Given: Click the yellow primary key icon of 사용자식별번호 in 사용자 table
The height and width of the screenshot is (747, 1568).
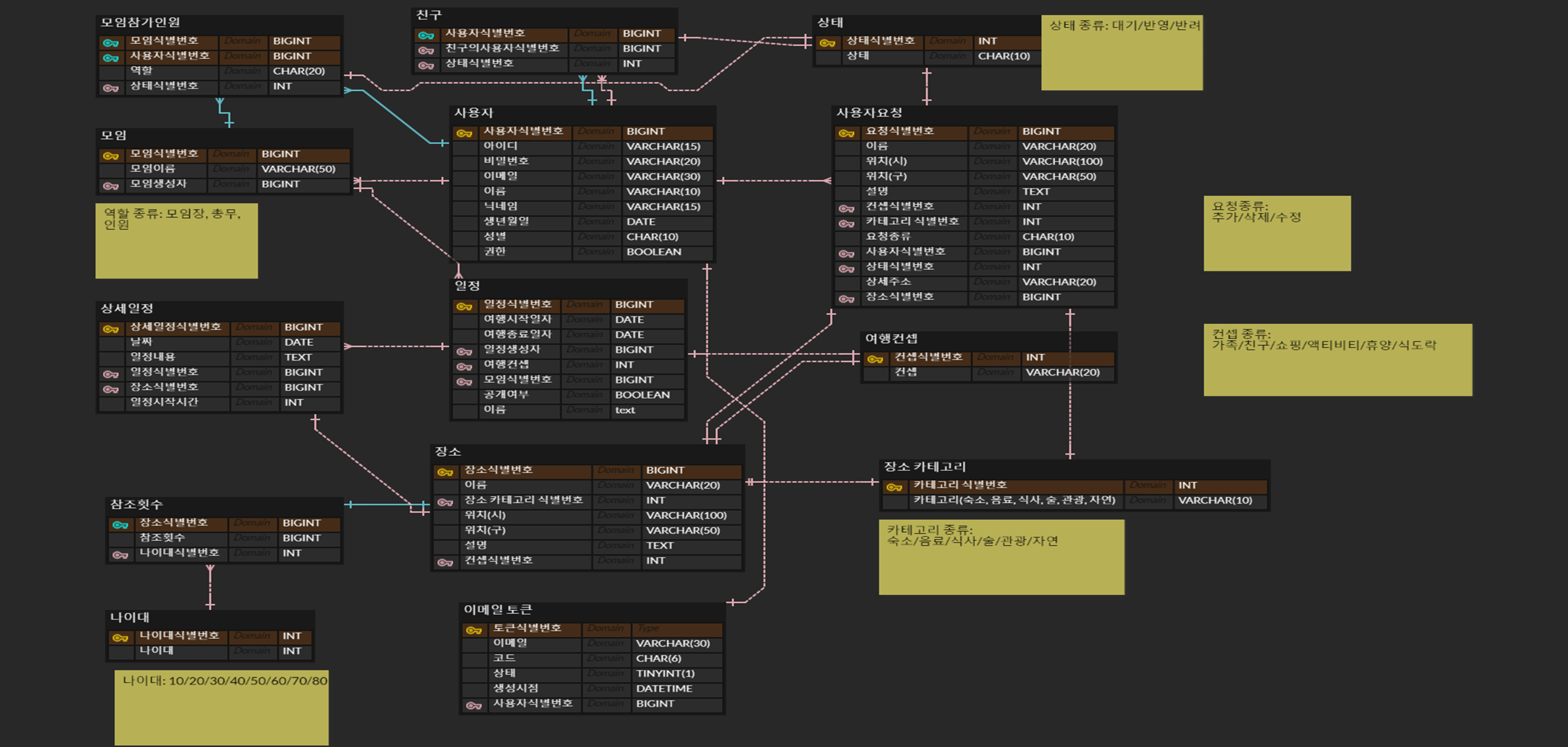Looking at the screenshot, I should pos(465,133).
